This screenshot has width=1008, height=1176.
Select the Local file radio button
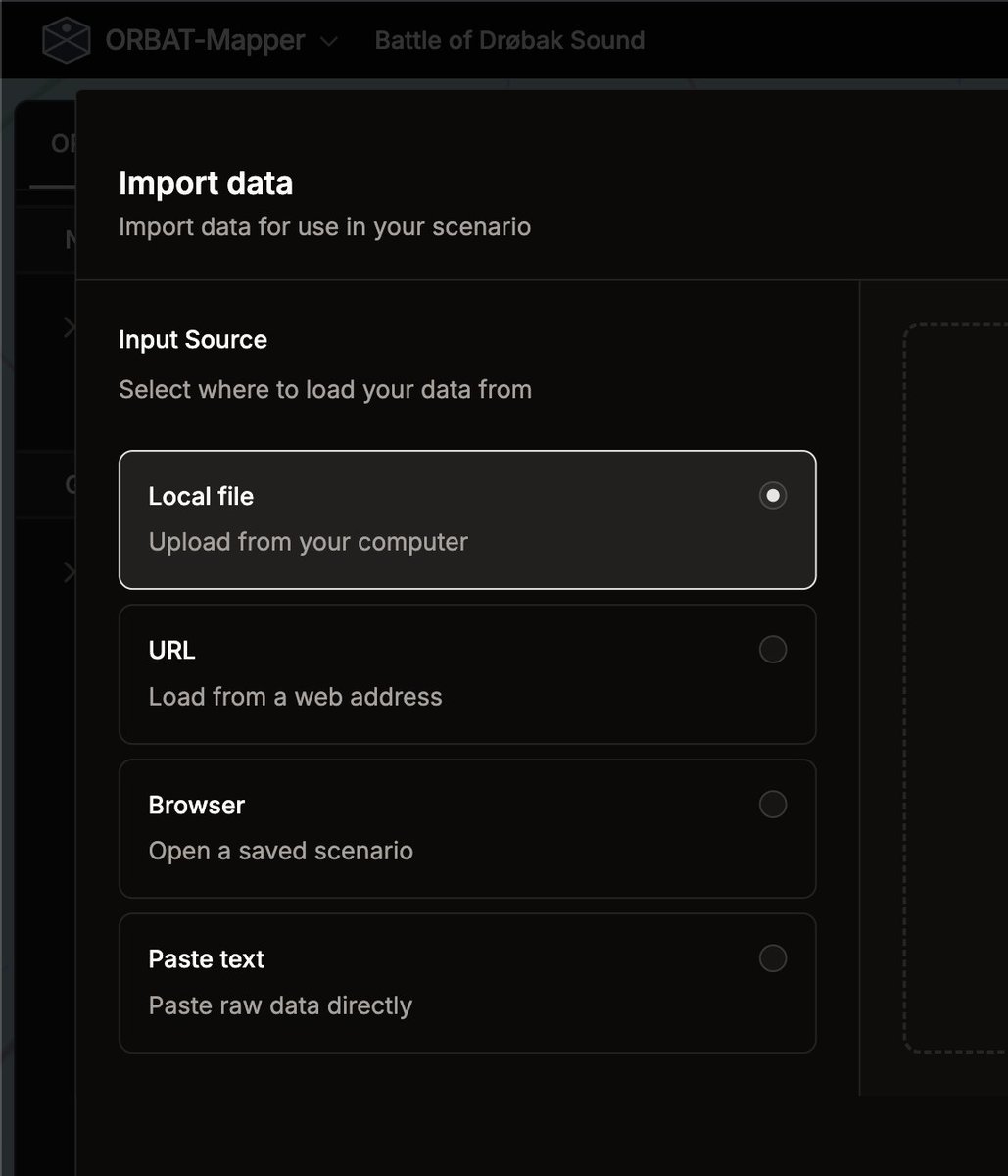pos(773,496)
